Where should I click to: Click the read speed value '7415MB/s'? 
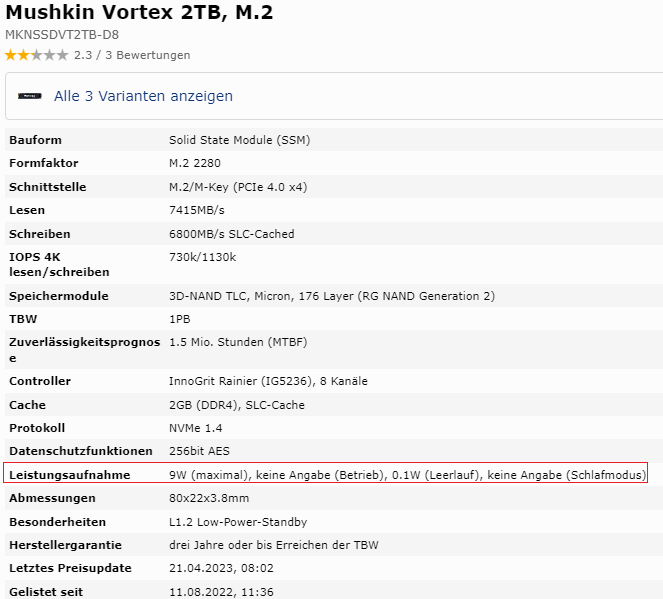[x=197, y=210]
